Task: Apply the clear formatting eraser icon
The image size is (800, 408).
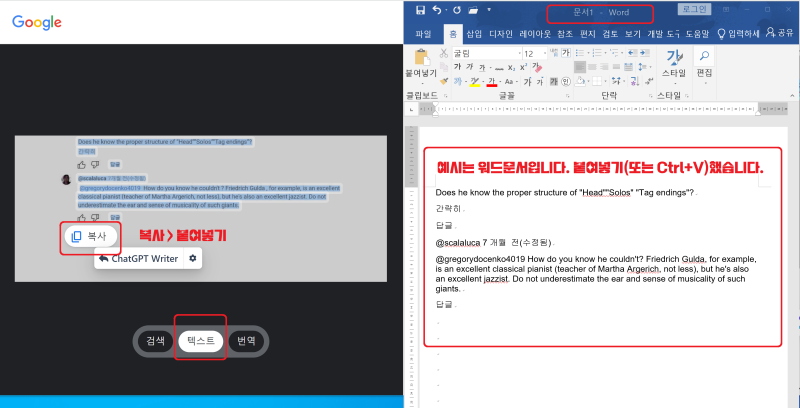Action: [536, 67]
